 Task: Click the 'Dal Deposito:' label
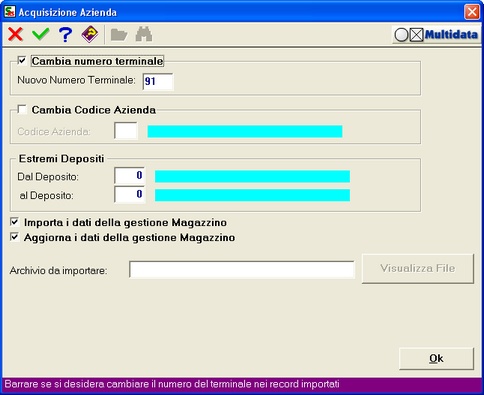48,177
